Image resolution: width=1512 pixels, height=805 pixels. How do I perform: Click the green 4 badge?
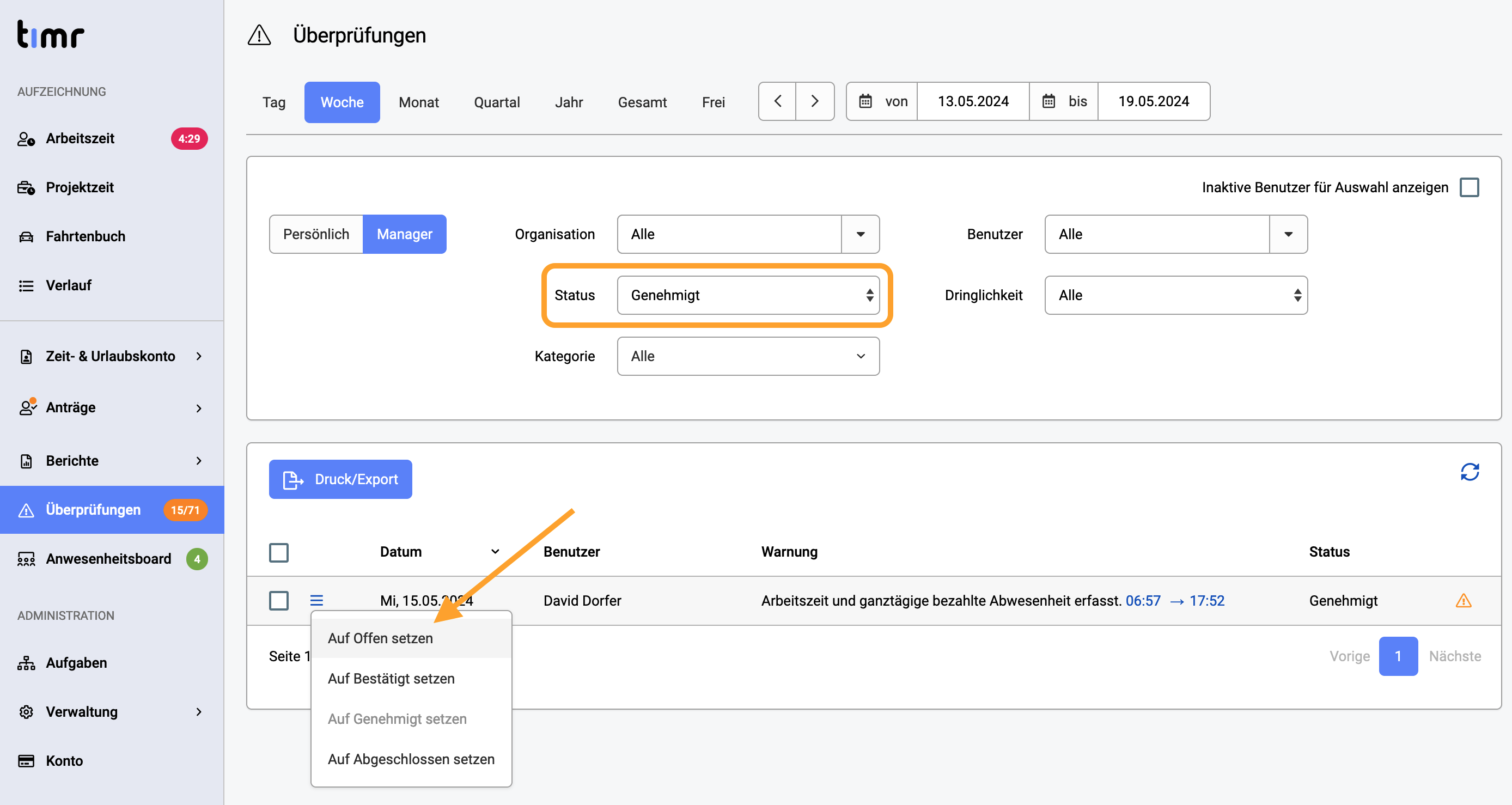(x=197, y=559)
